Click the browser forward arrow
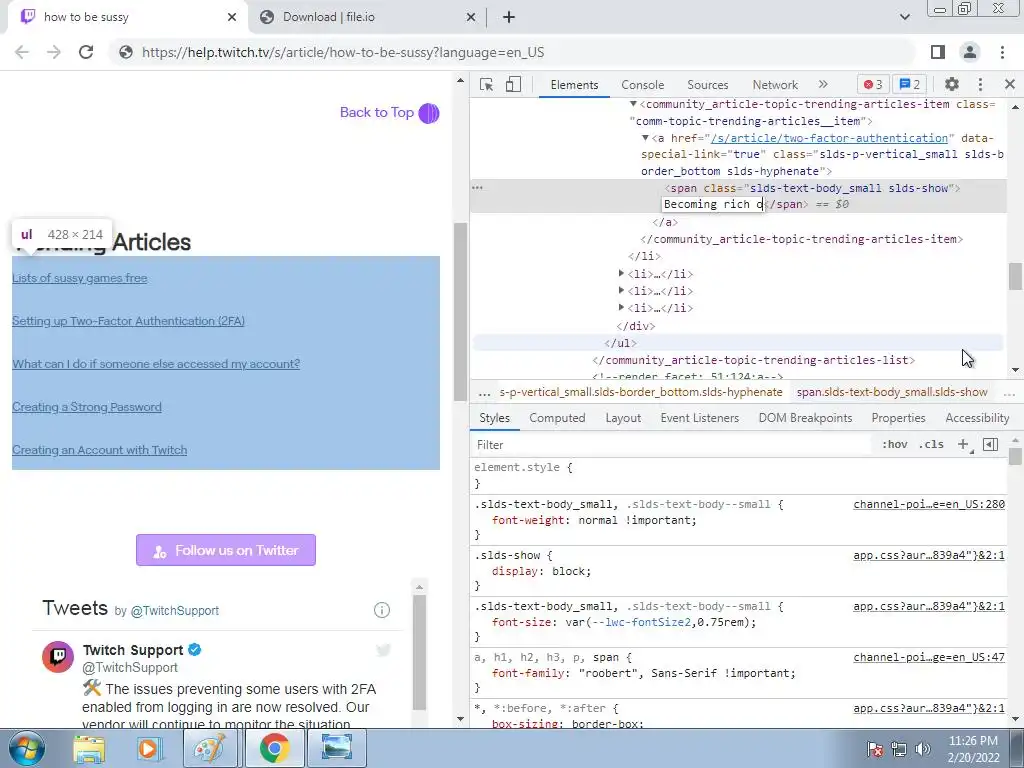1024x768 pixels. pyautogui.click(x=54, y=52)
